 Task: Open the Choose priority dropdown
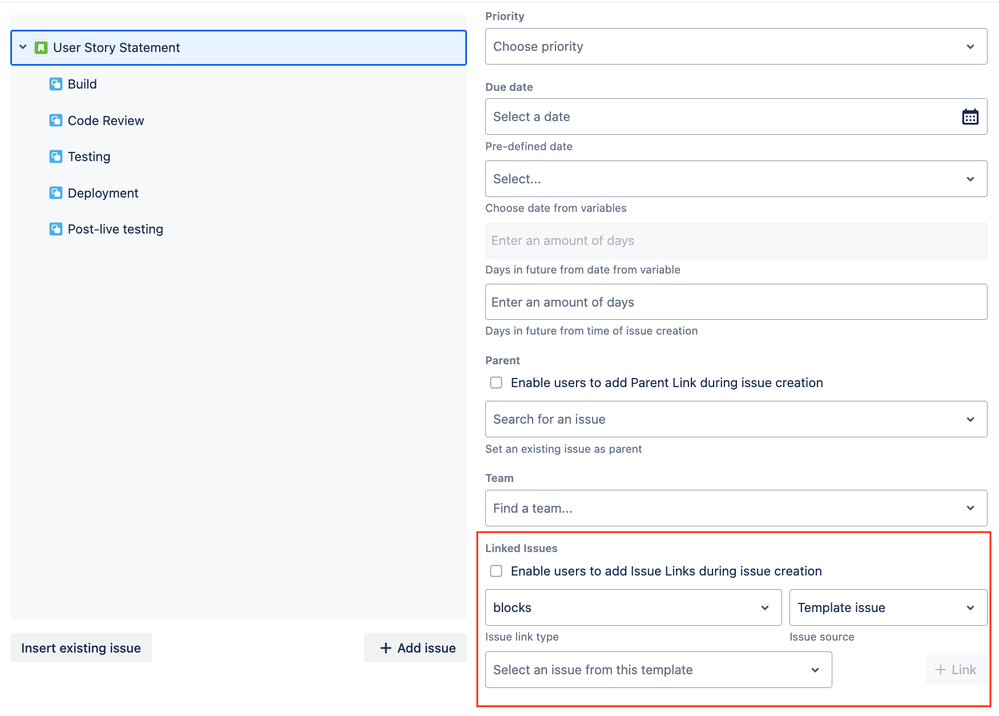736,46
